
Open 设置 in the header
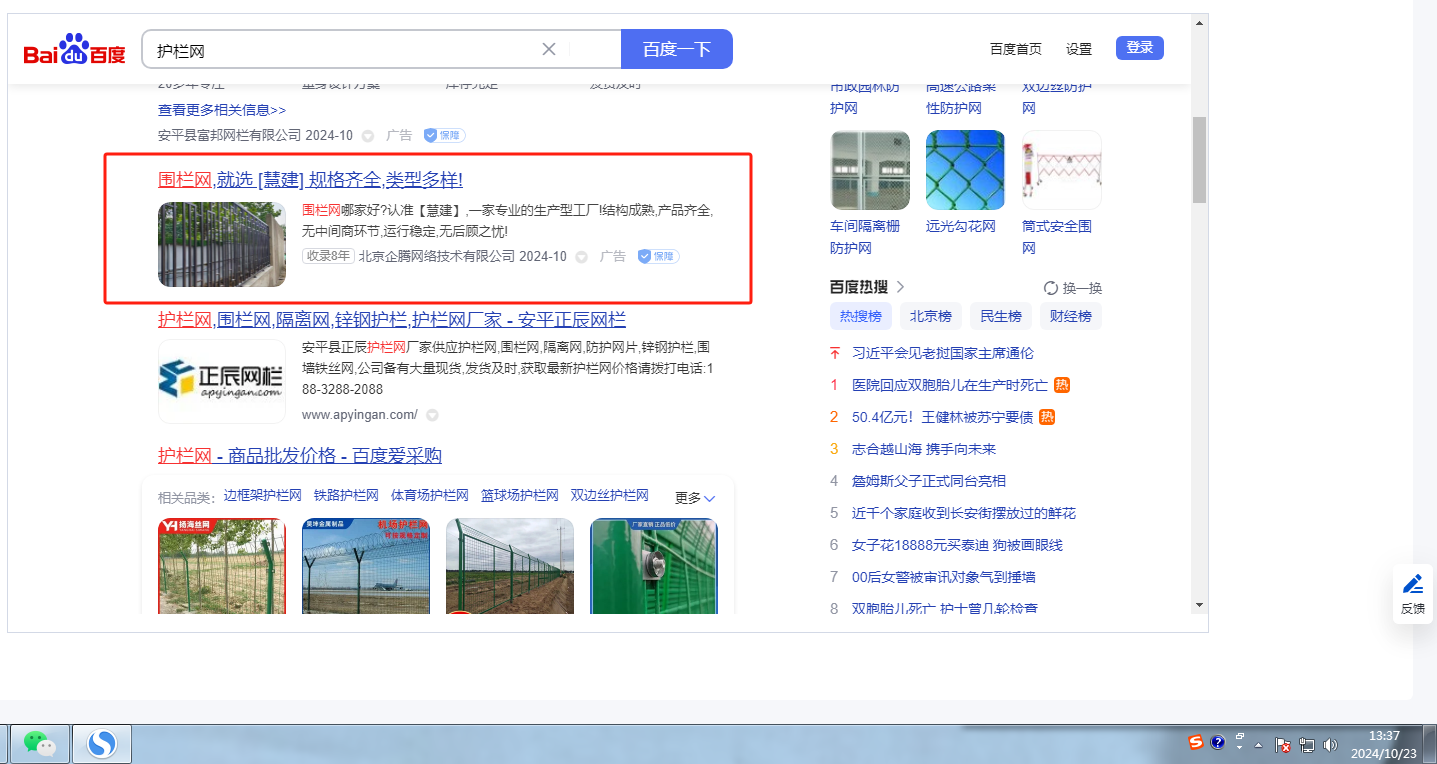[x=1079, y=49]
